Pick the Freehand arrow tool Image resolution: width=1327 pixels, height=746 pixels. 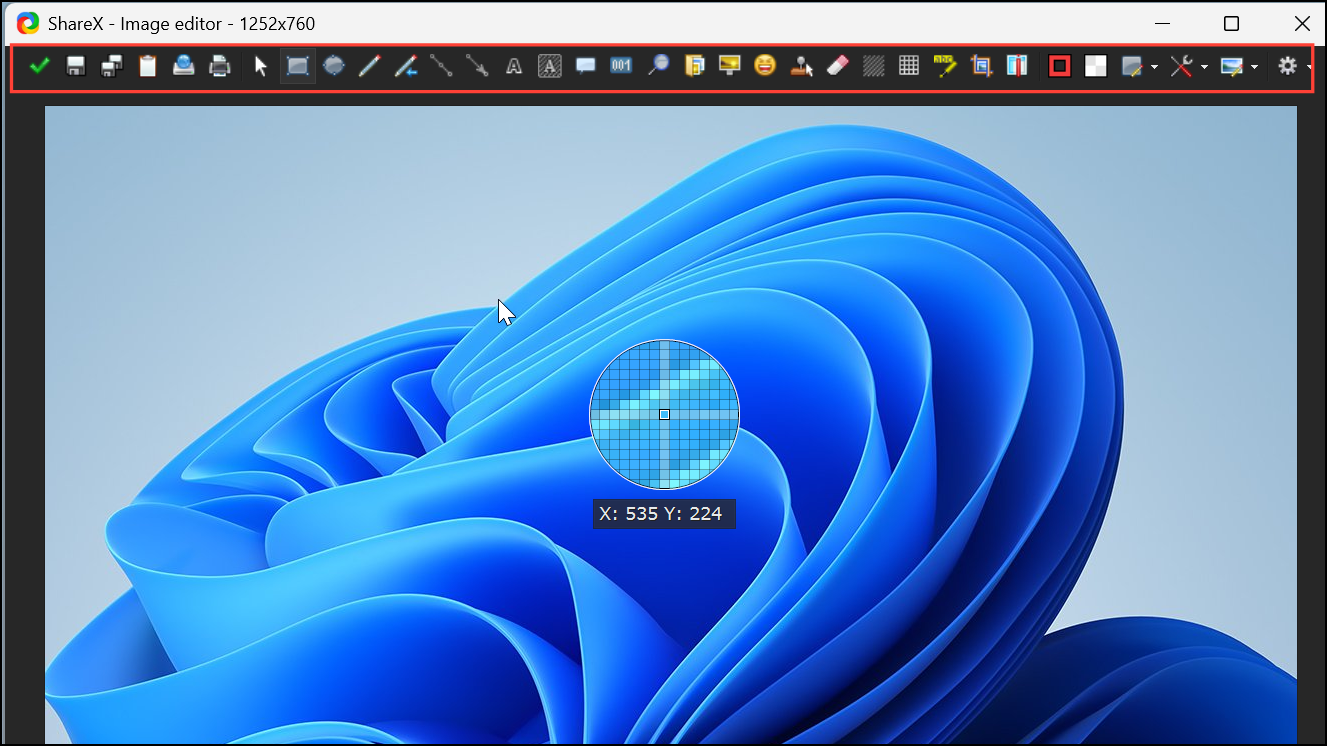click(406, 66)
